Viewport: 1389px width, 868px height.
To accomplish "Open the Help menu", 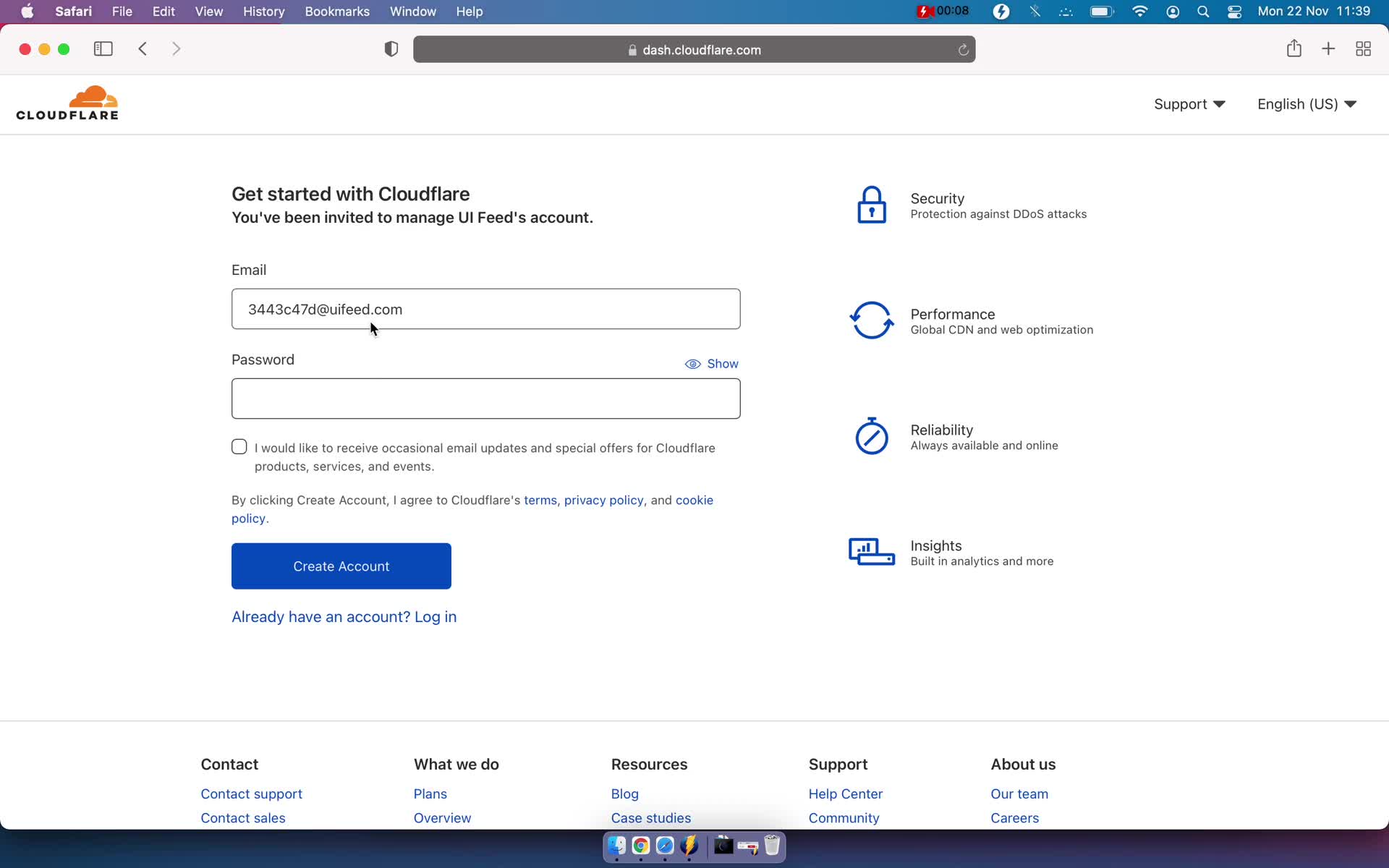I will [470, 12].
